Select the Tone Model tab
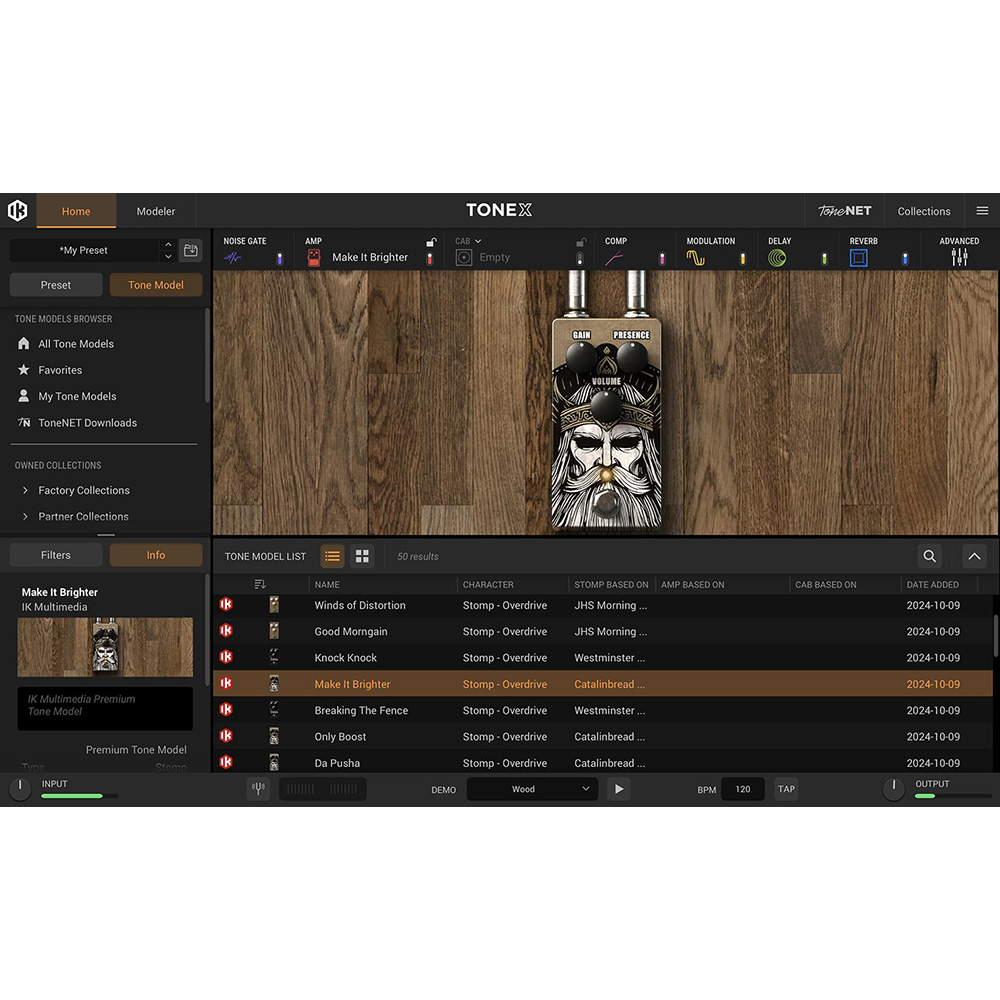 156,285
